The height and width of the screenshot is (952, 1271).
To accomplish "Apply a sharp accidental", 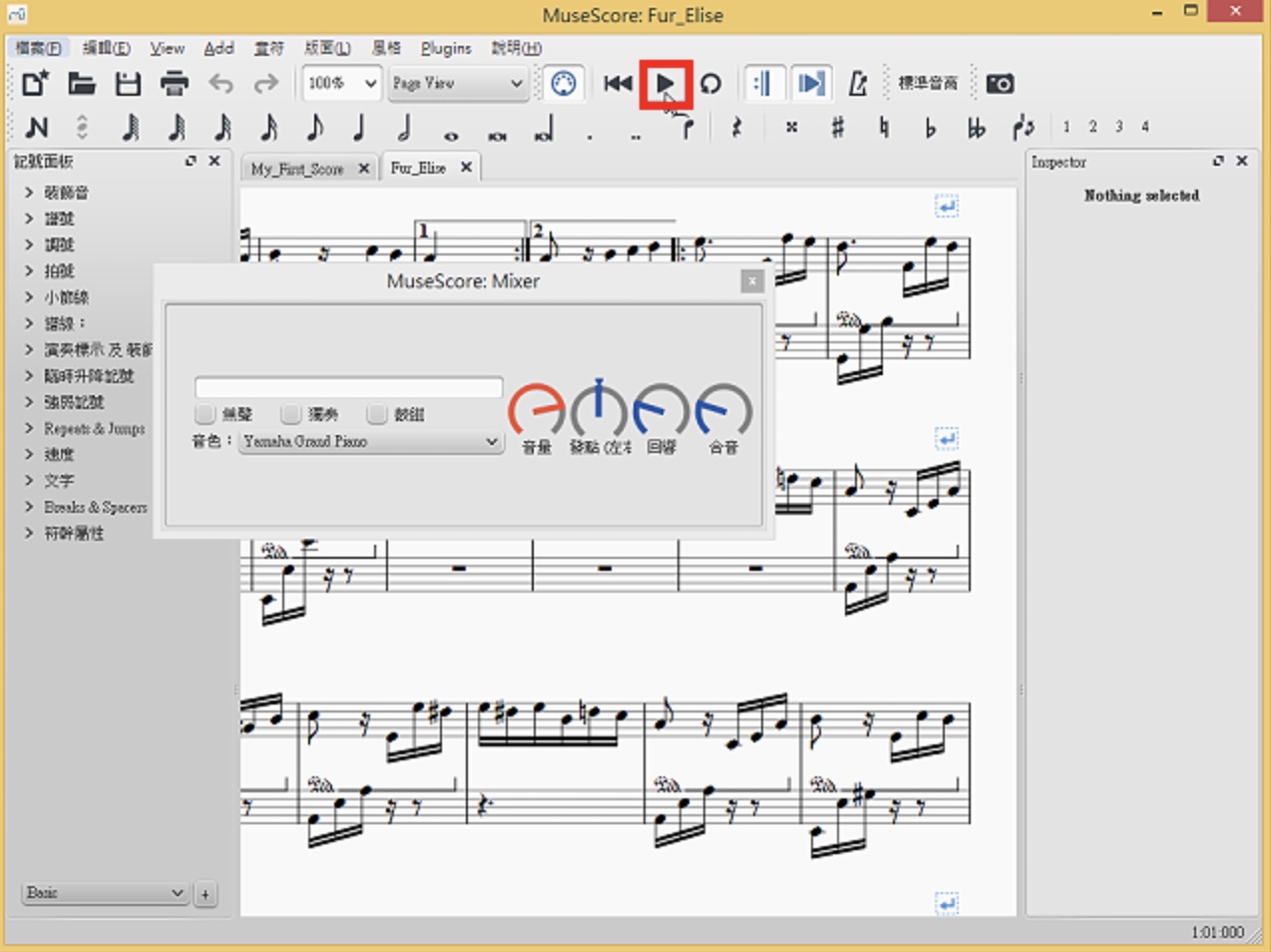I will click(838, 127).
